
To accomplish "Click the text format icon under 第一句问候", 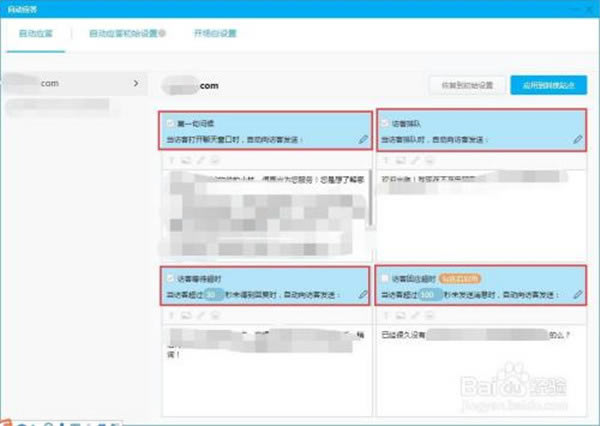I will 168,160.
